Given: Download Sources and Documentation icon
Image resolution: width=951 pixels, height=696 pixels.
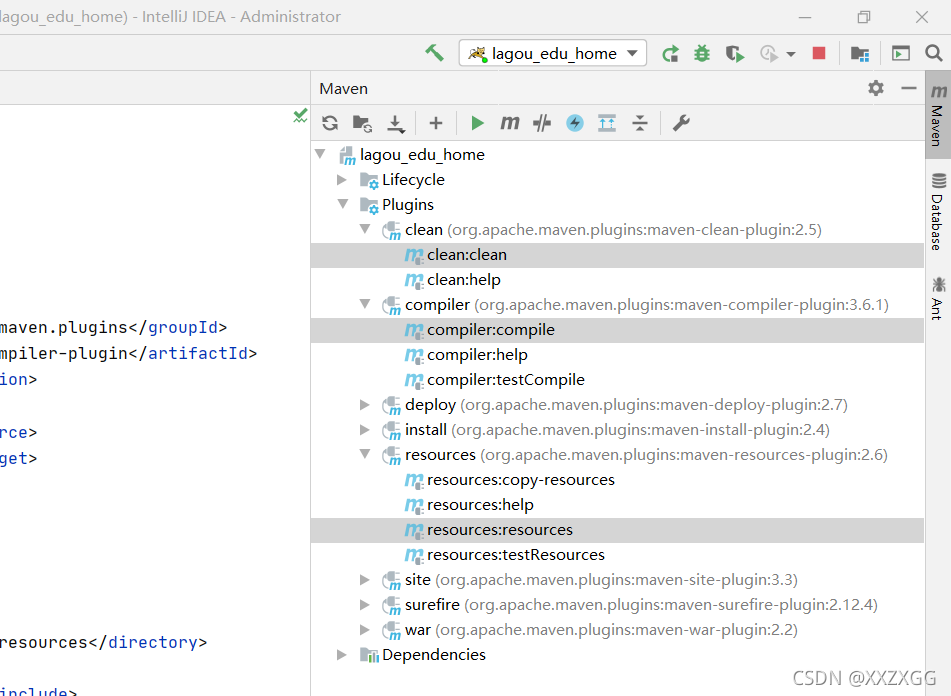Looking at the screenshot, I should pos(395,124).
